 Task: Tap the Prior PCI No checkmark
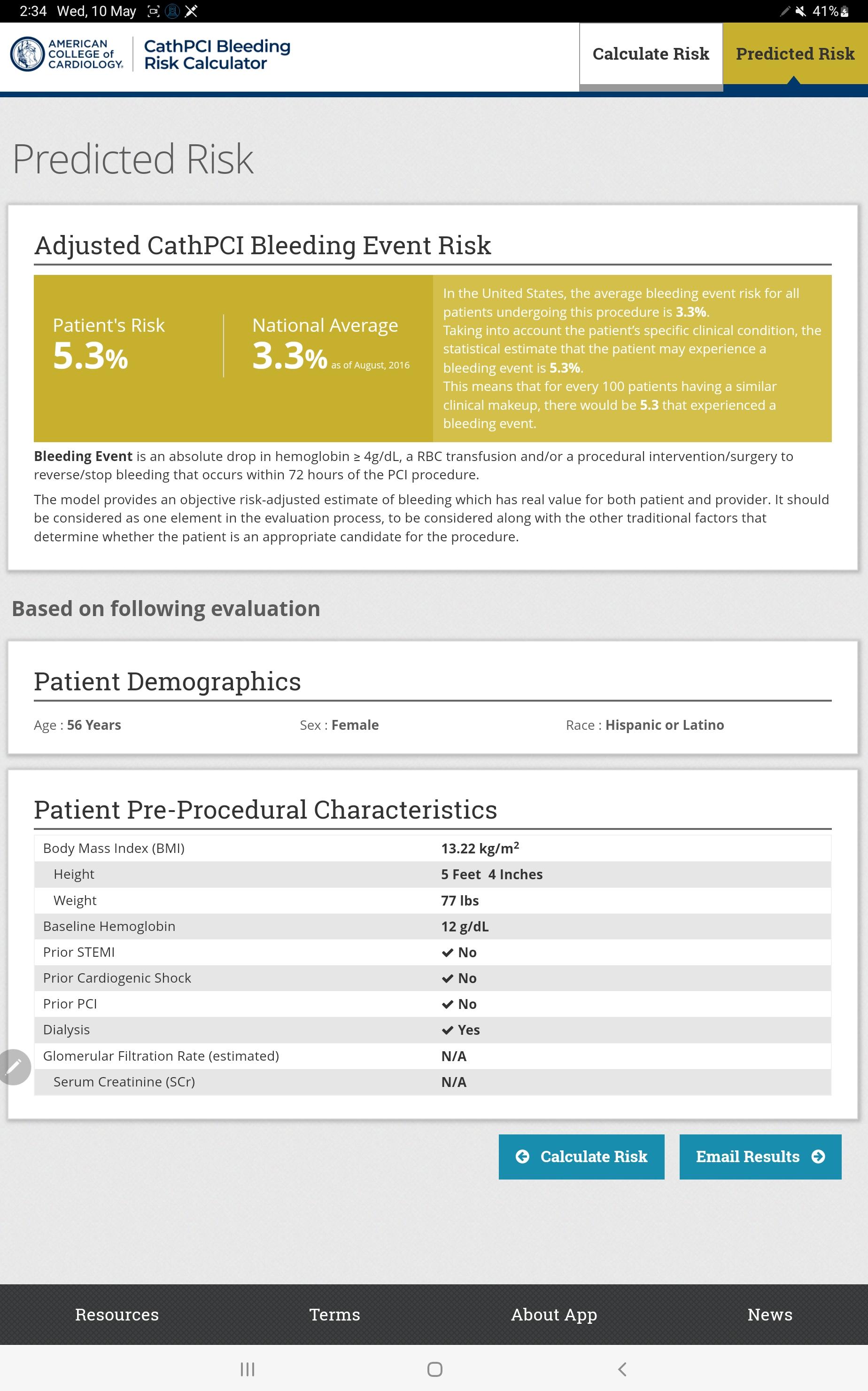(x=448, y=1004)
